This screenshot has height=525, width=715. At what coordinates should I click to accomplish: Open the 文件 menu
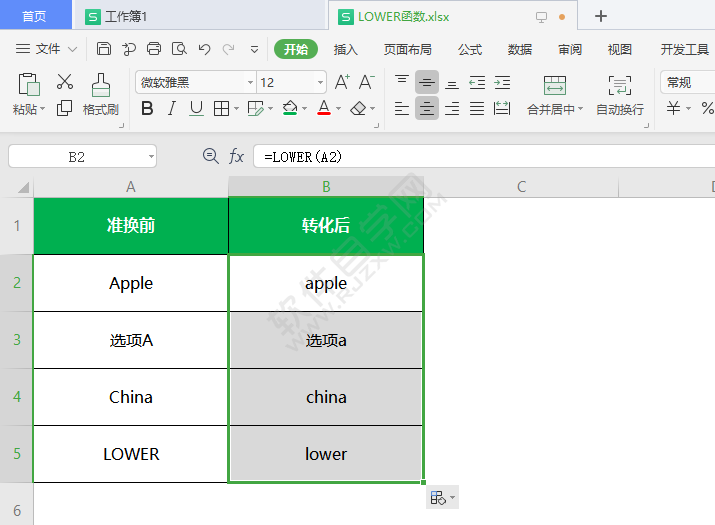pyautogui.click(x=46, y=49)
